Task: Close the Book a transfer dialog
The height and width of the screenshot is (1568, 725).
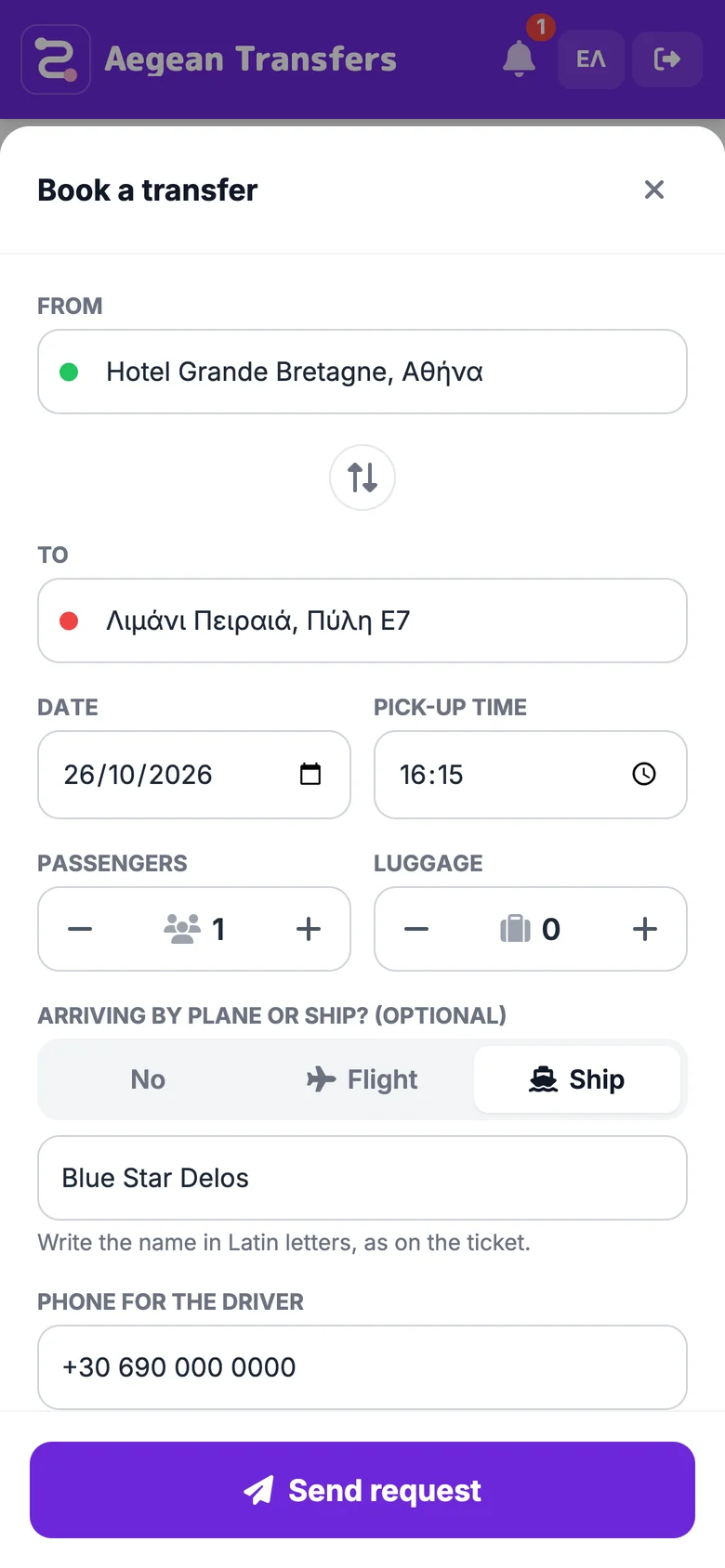Action: [654, 189]
